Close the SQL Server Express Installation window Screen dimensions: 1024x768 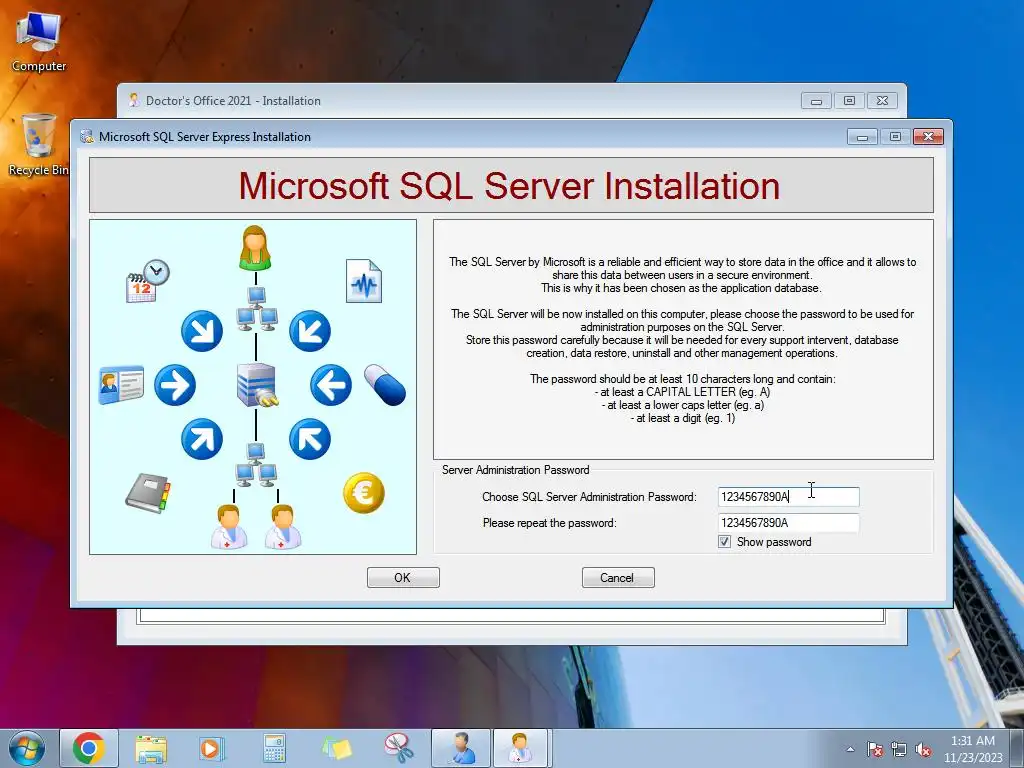tap(928, 136)
